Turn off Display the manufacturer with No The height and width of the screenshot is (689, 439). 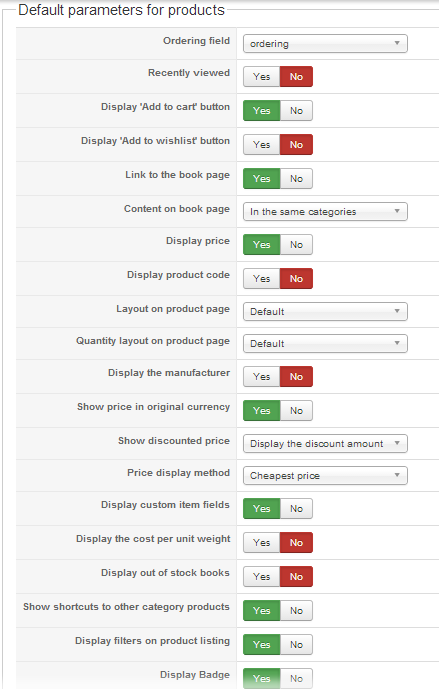[296, 377]
